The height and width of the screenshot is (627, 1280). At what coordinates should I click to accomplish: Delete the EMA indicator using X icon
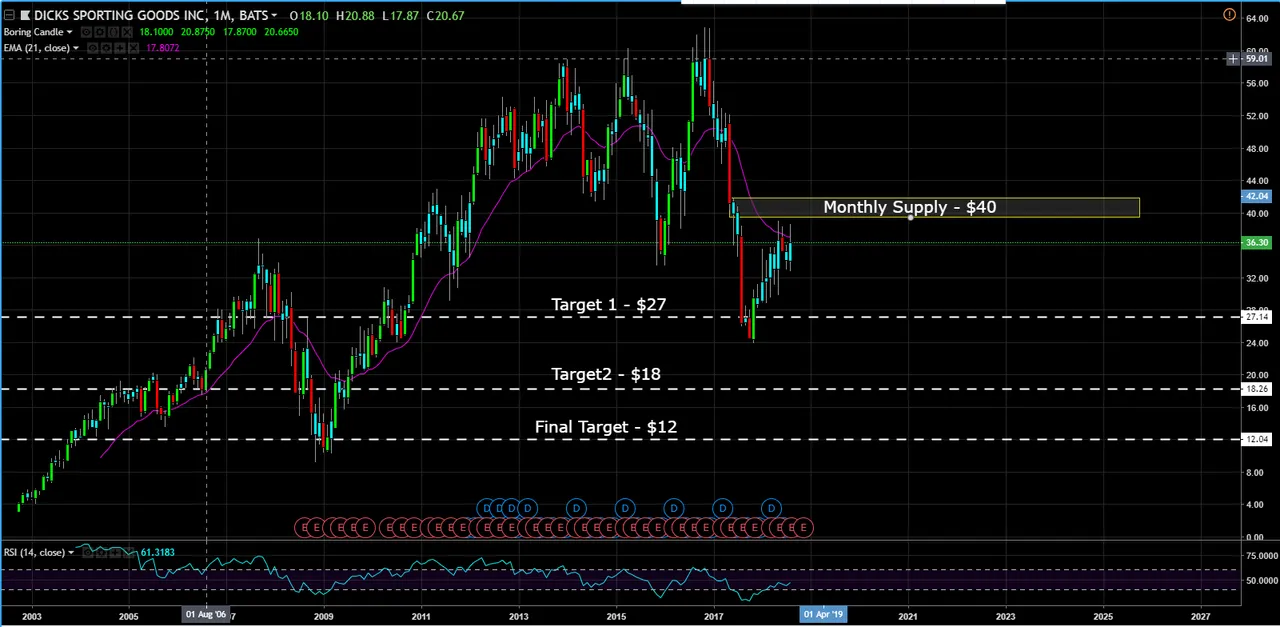point(134,49)
